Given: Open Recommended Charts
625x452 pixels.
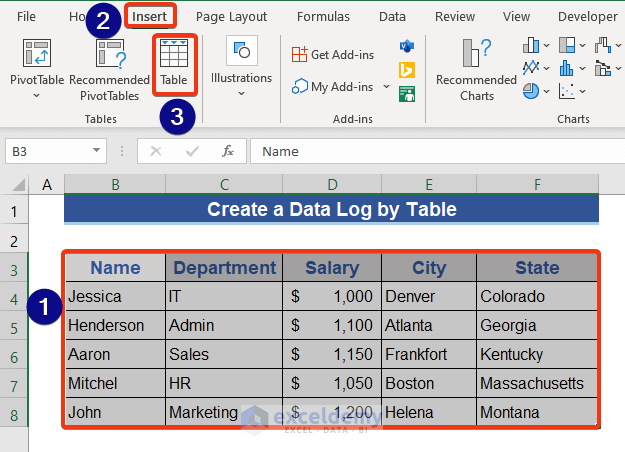Looking at the screenshot, I should point(477,70).
